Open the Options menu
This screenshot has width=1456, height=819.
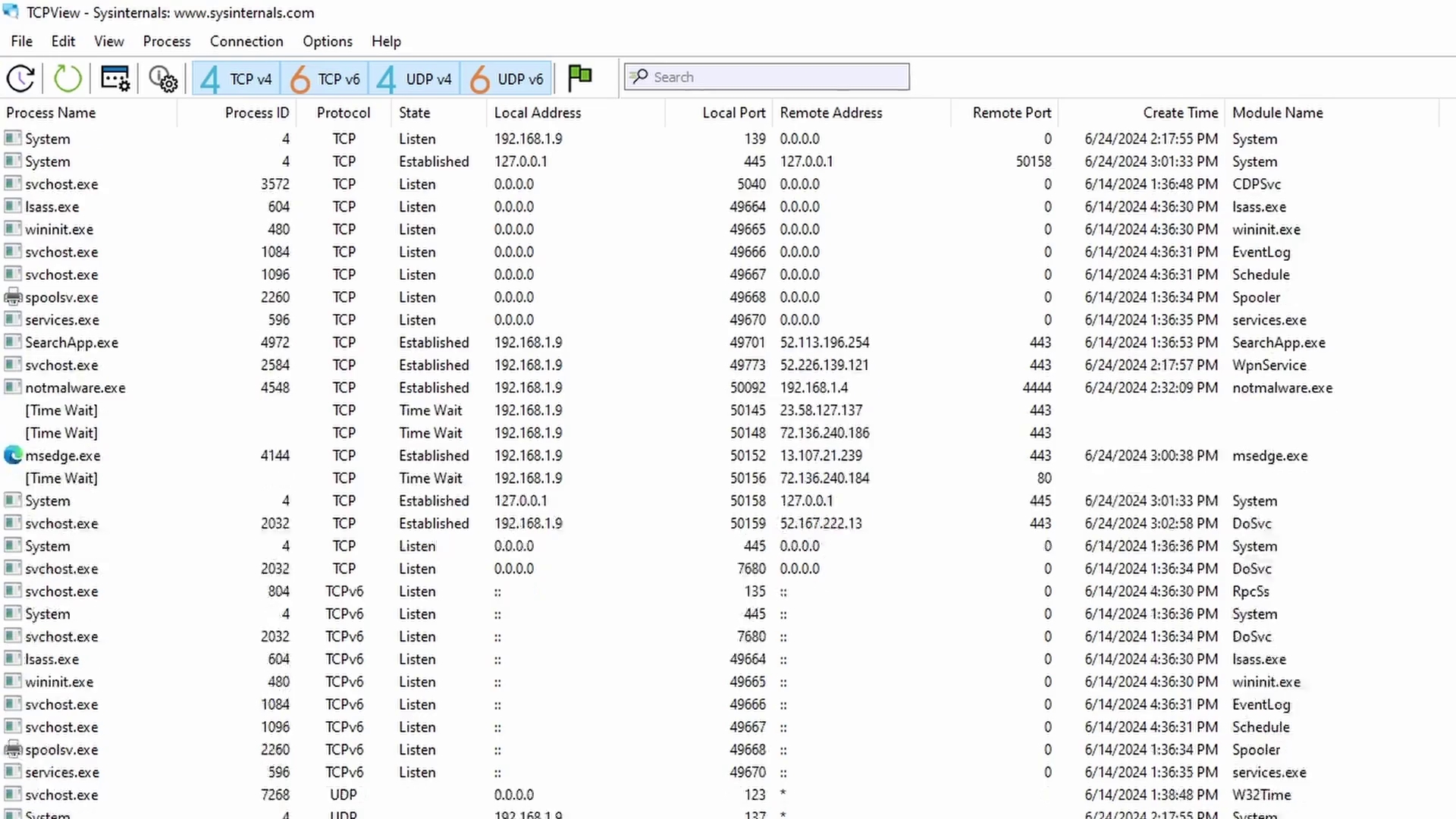[327, 41]
